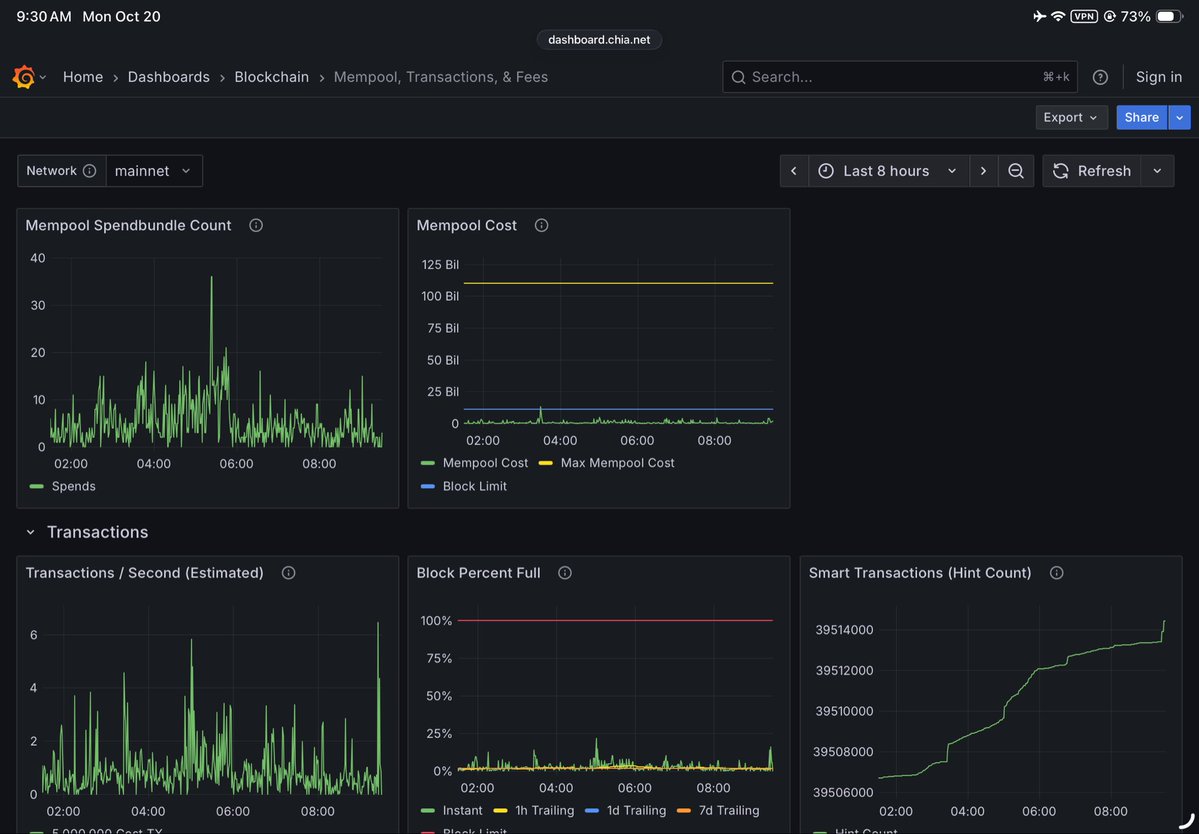The height and width of the screenshot is (834, 1199).
Task: Open info icon for Mempool Spendbundle Count
Action: click(256, 226)
